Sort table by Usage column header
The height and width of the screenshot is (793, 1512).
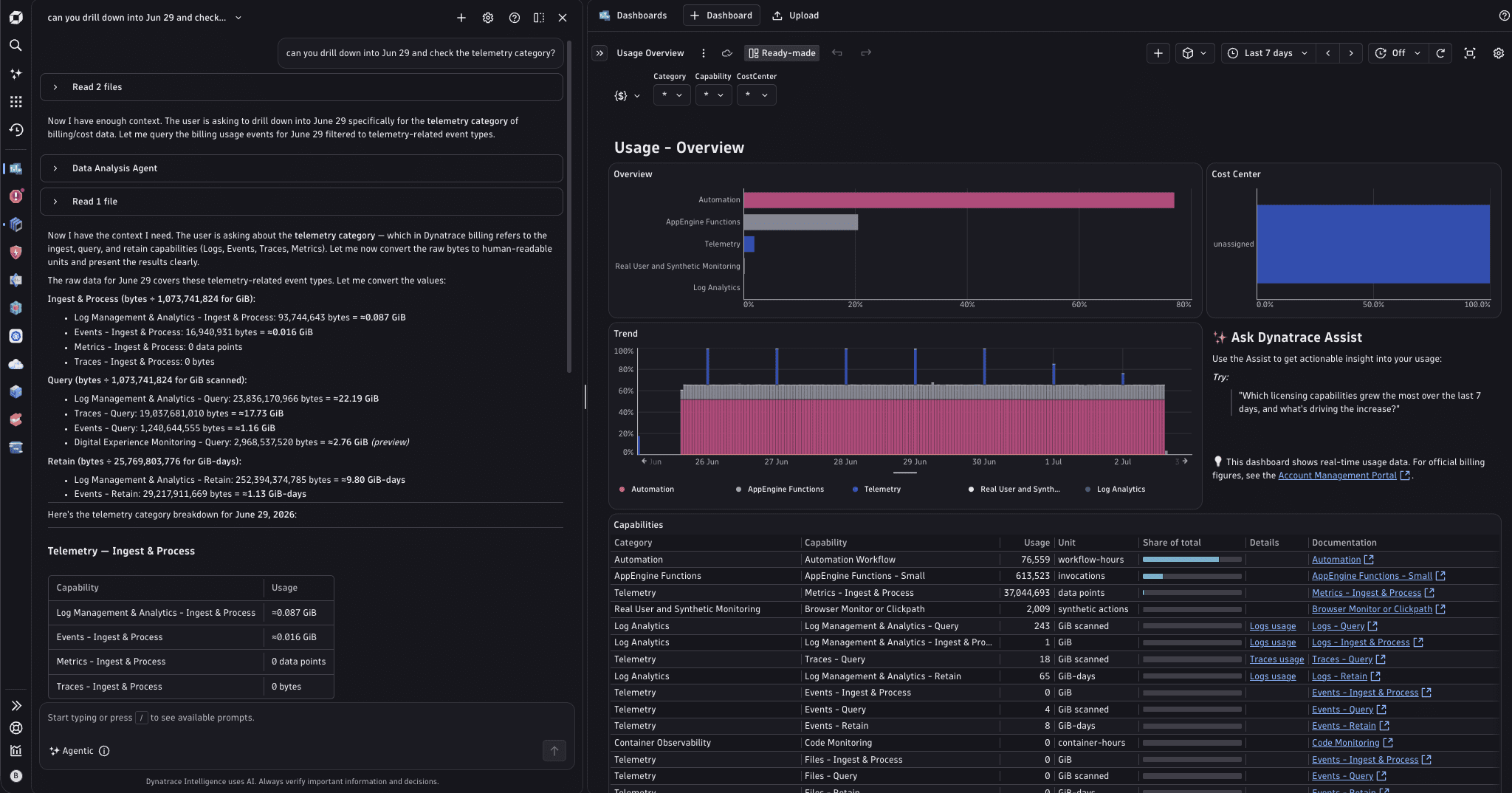(1037, 543)
